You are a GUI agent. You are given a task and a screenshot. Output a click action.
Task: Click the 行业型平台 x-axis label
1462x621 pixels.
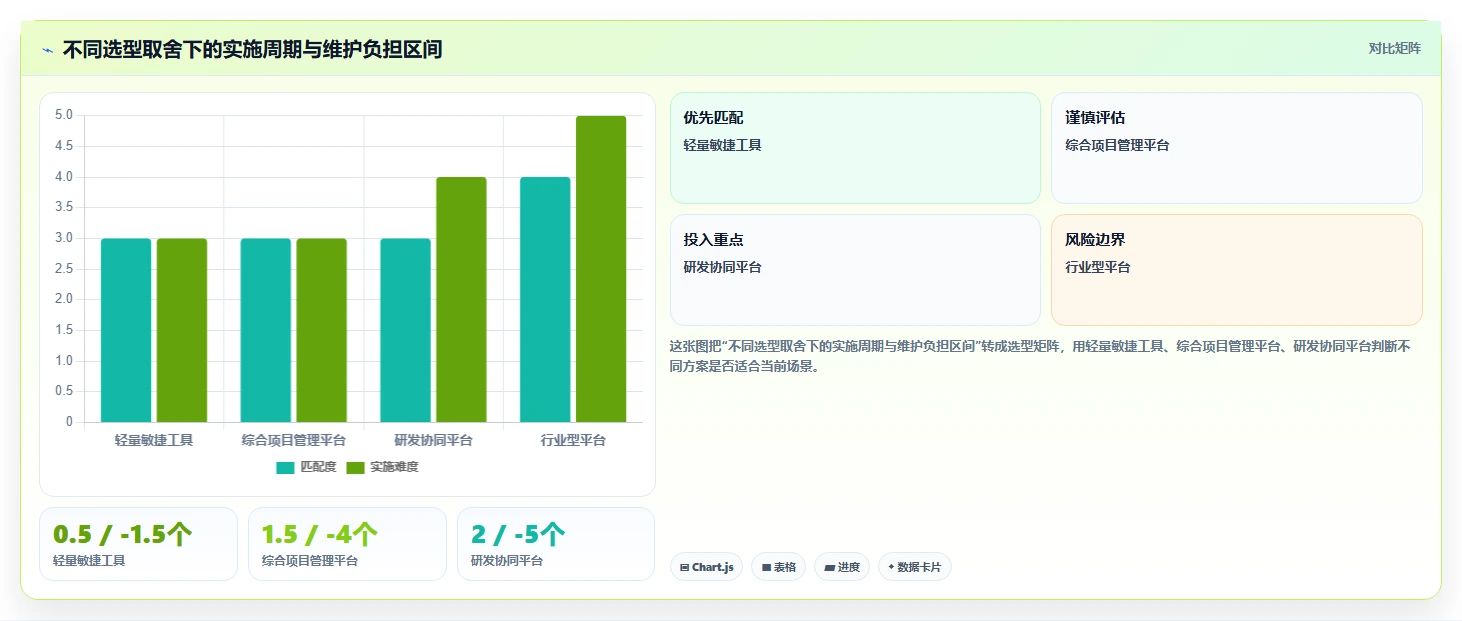(x=573, y=440)
